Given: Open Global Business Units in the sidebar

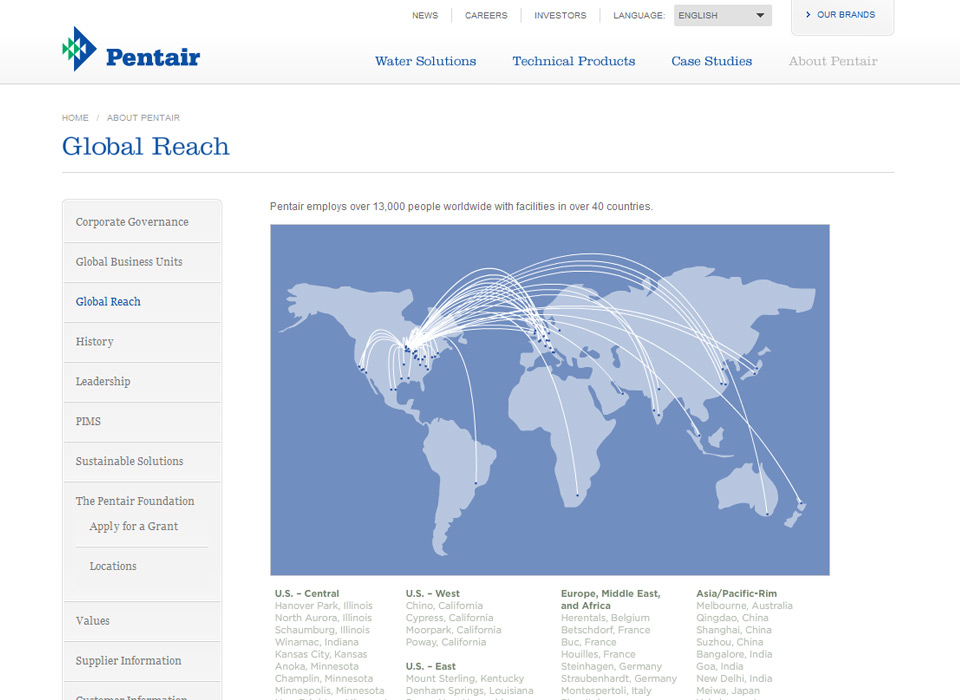Looking at the screenshot, I should 142,262.
